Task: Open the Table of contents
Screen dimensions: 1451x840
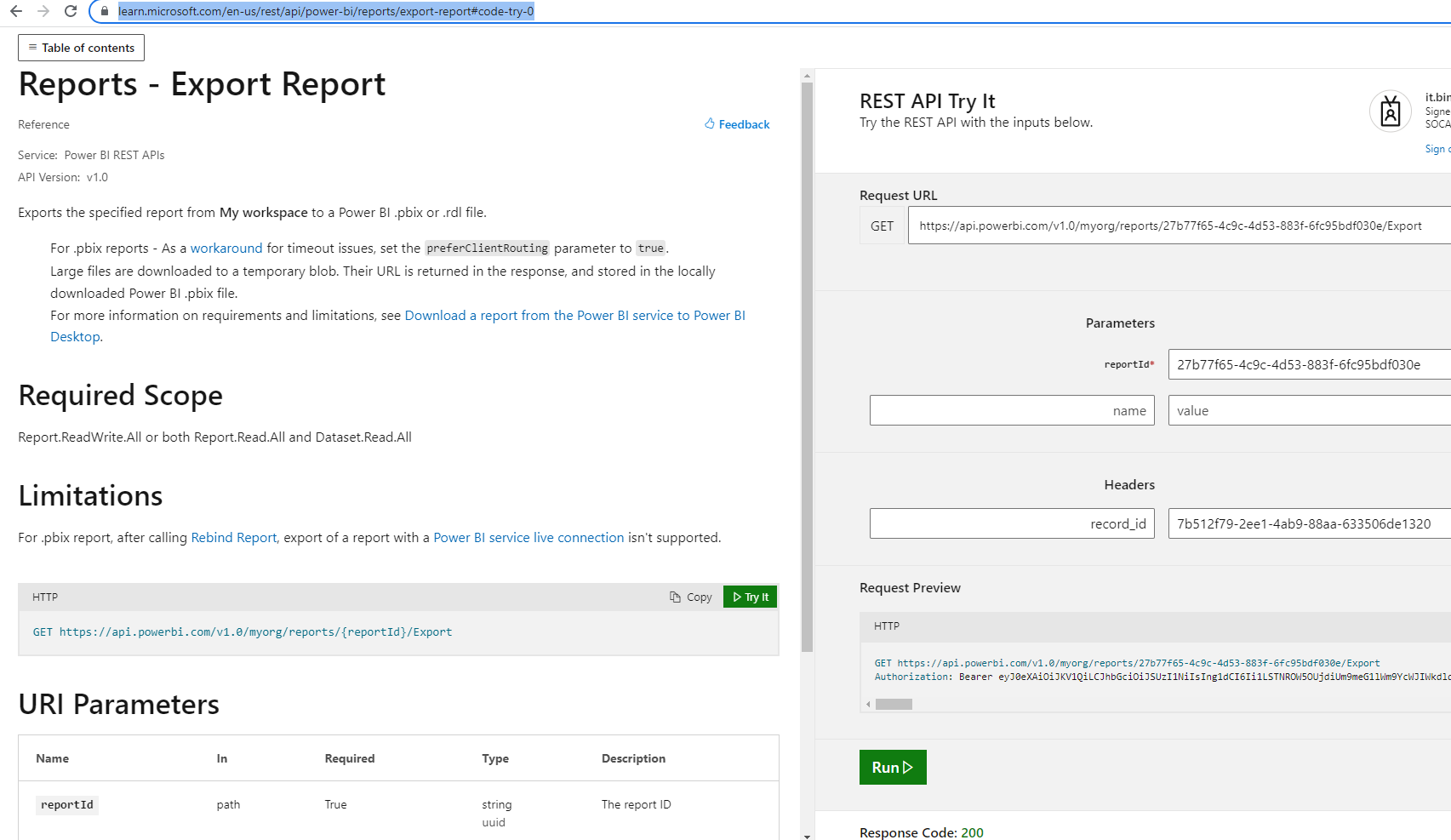Action: (81, 48)
